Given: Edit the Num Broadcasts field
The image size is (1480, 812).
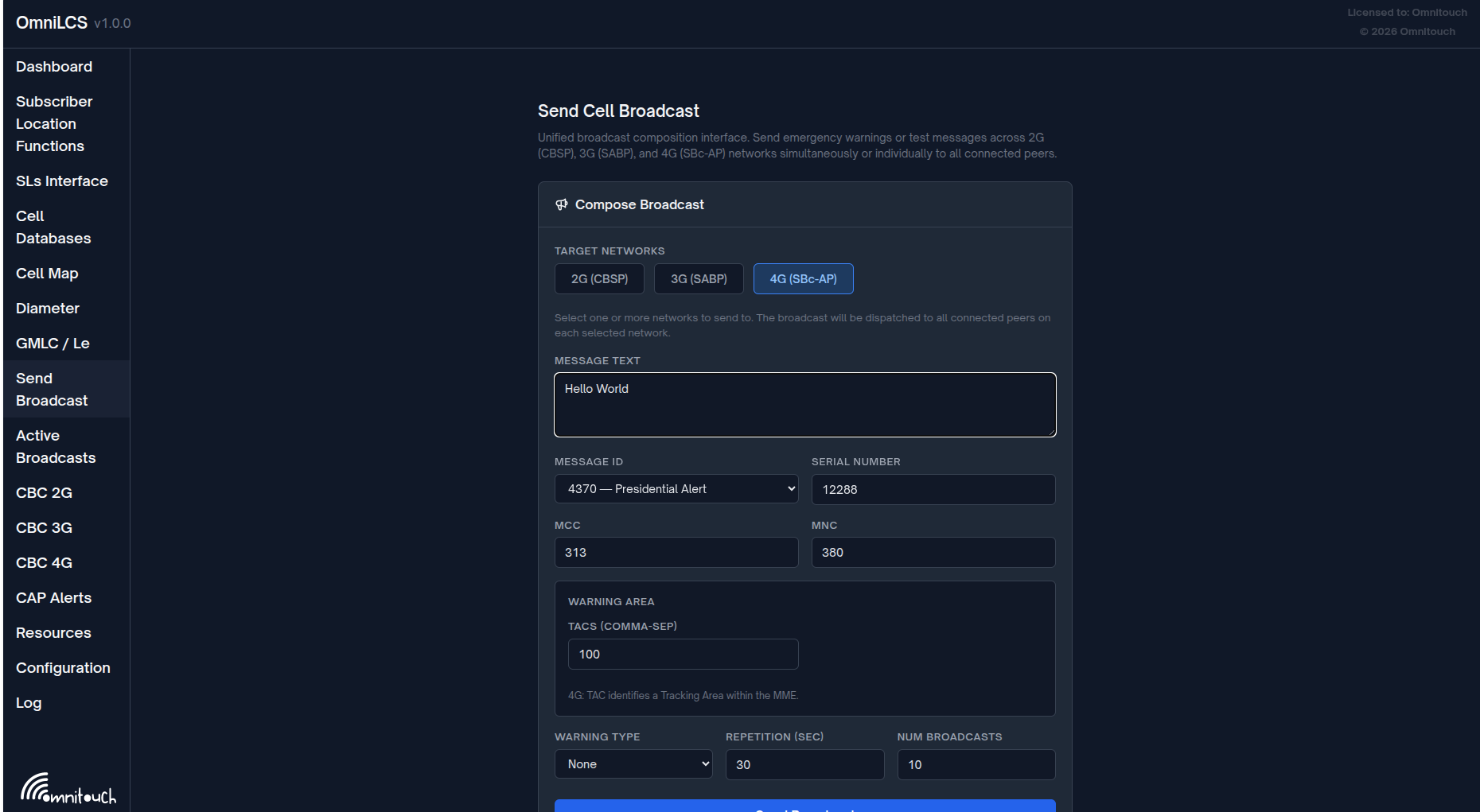Looking at the screenshot, I should pos(976,765).
